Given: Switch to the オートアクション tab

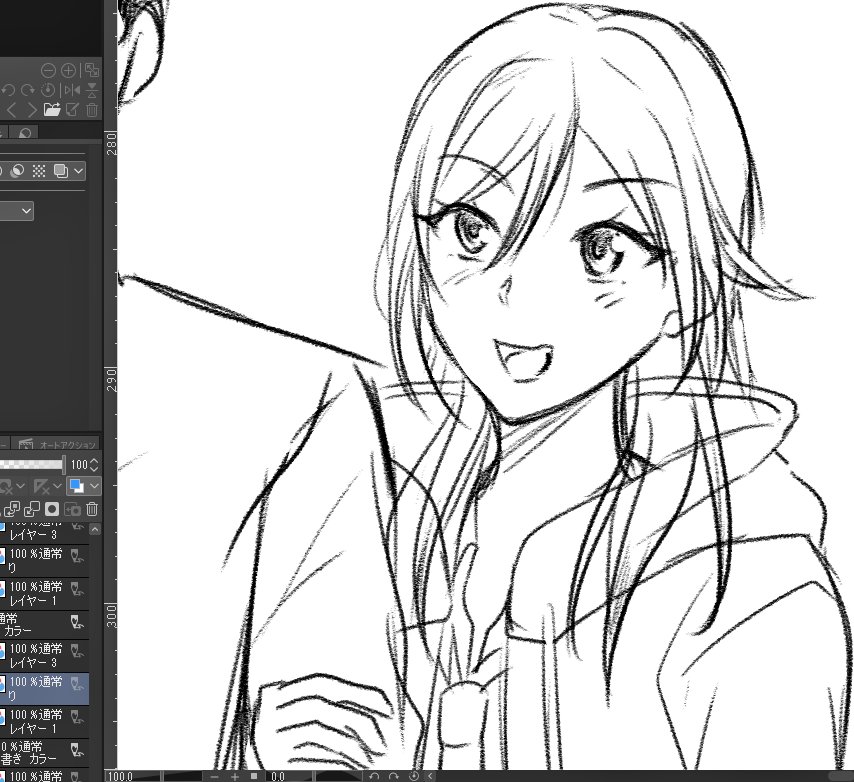Looking at the screenshot, I should pos(57,444).
